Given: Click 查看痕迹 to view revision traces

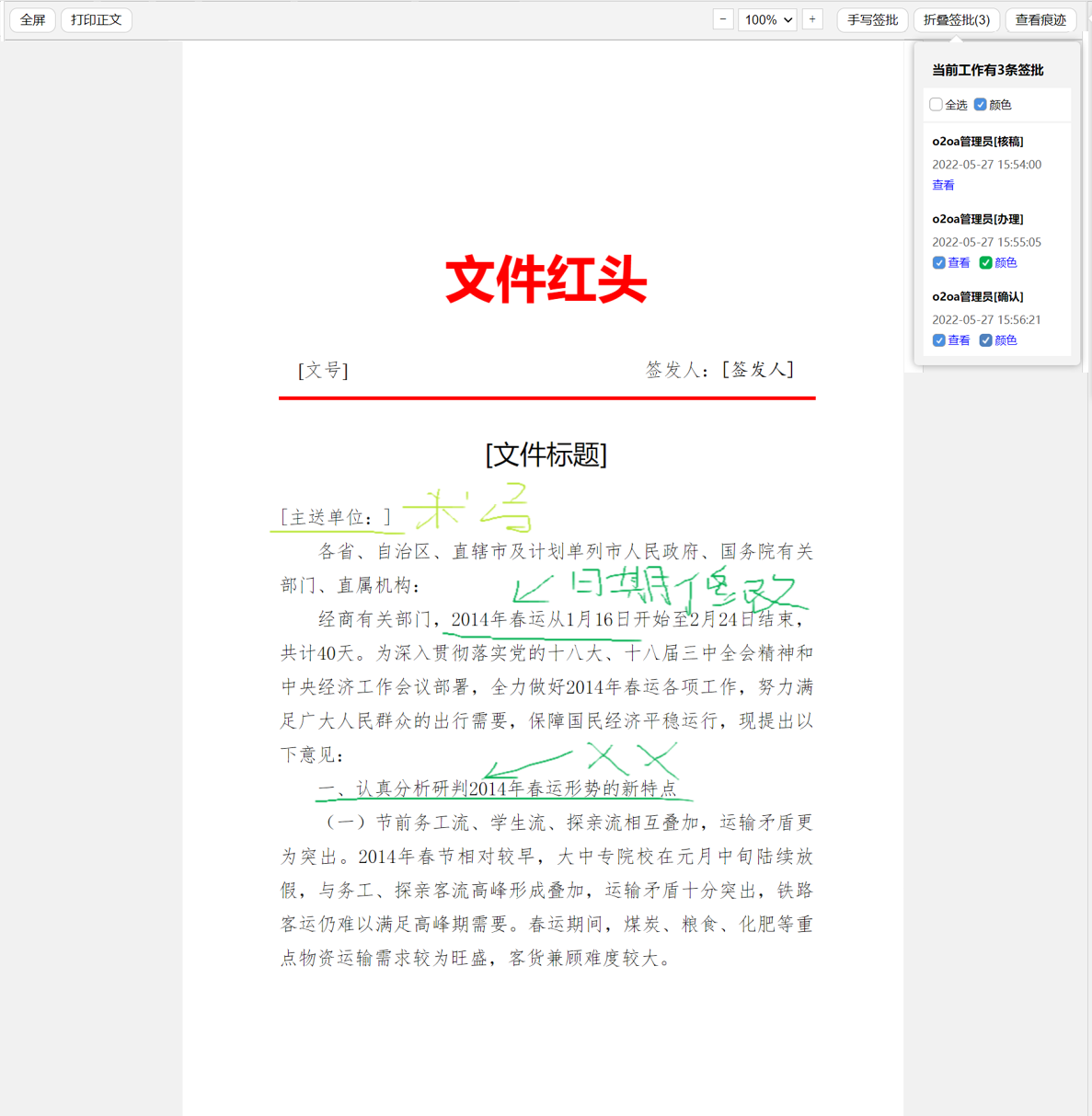Looking at the screenshot, I should 1040,19.
